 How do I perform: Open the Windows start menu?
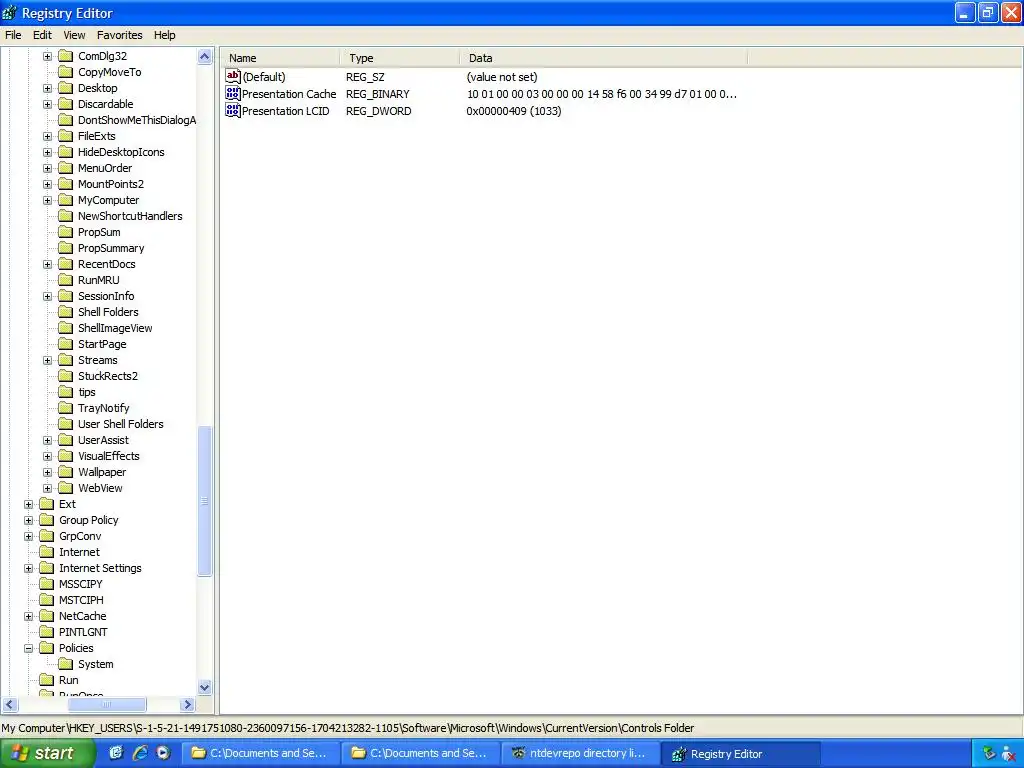tap(47, 754)
